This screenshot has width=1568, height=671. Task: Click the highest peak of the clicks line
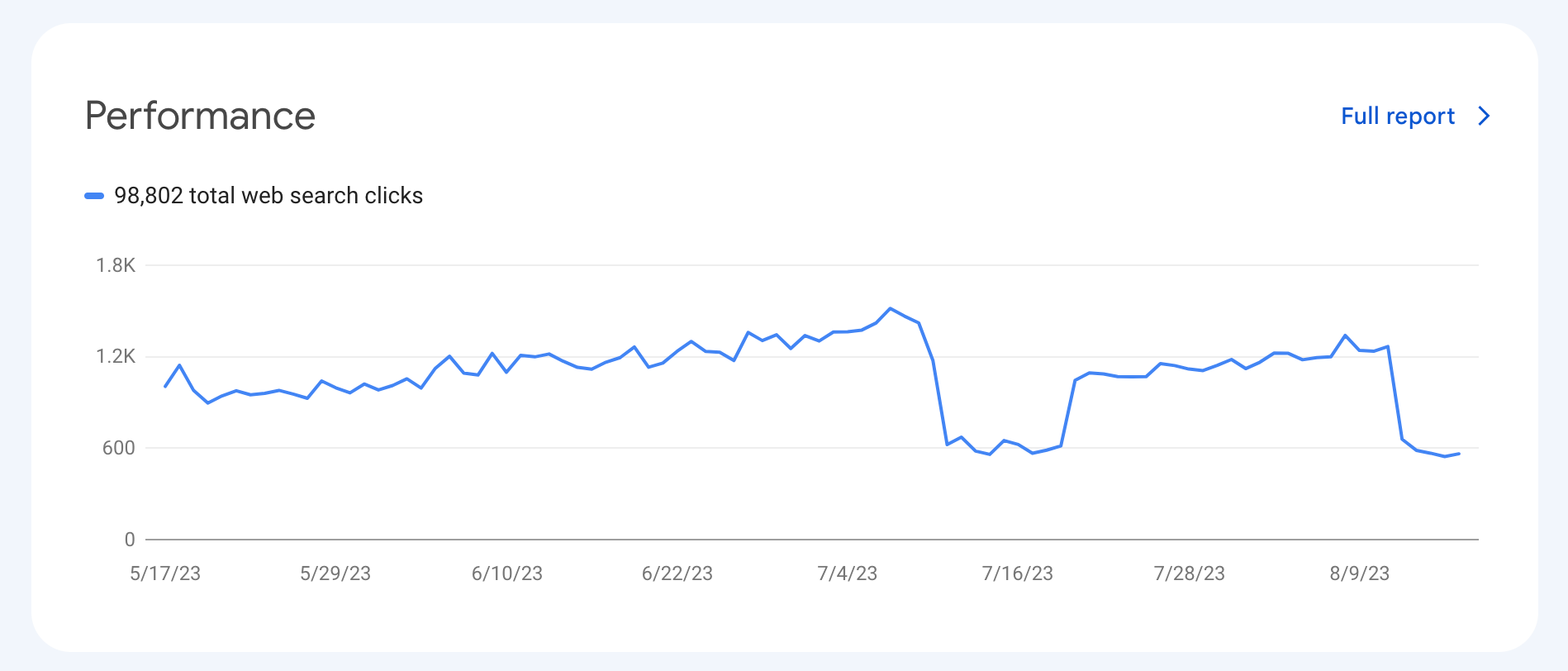click(x=890, y=308)
